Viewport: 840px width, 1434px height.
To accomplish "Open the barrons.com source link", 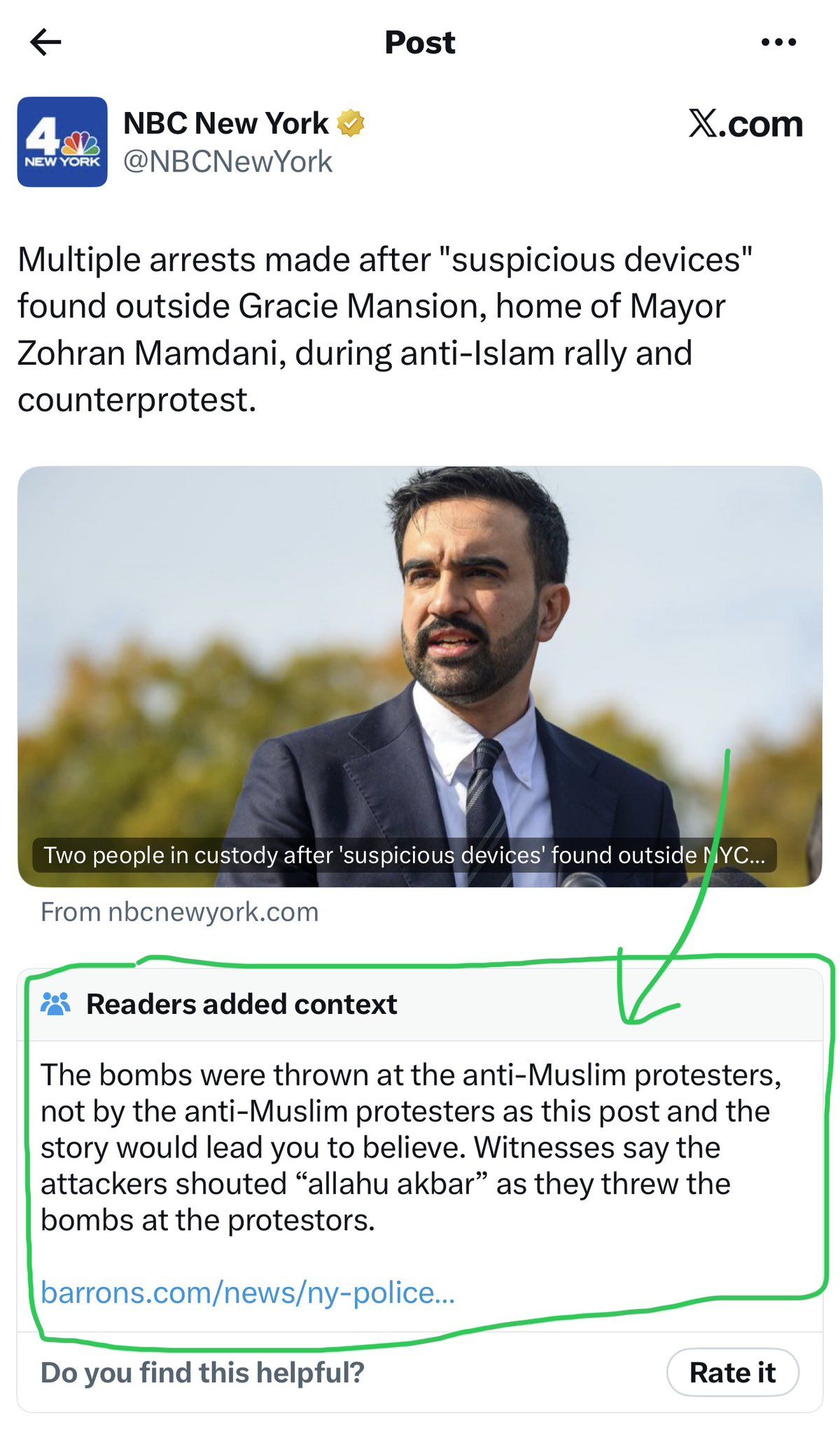I will click(x=248, y=1293).
